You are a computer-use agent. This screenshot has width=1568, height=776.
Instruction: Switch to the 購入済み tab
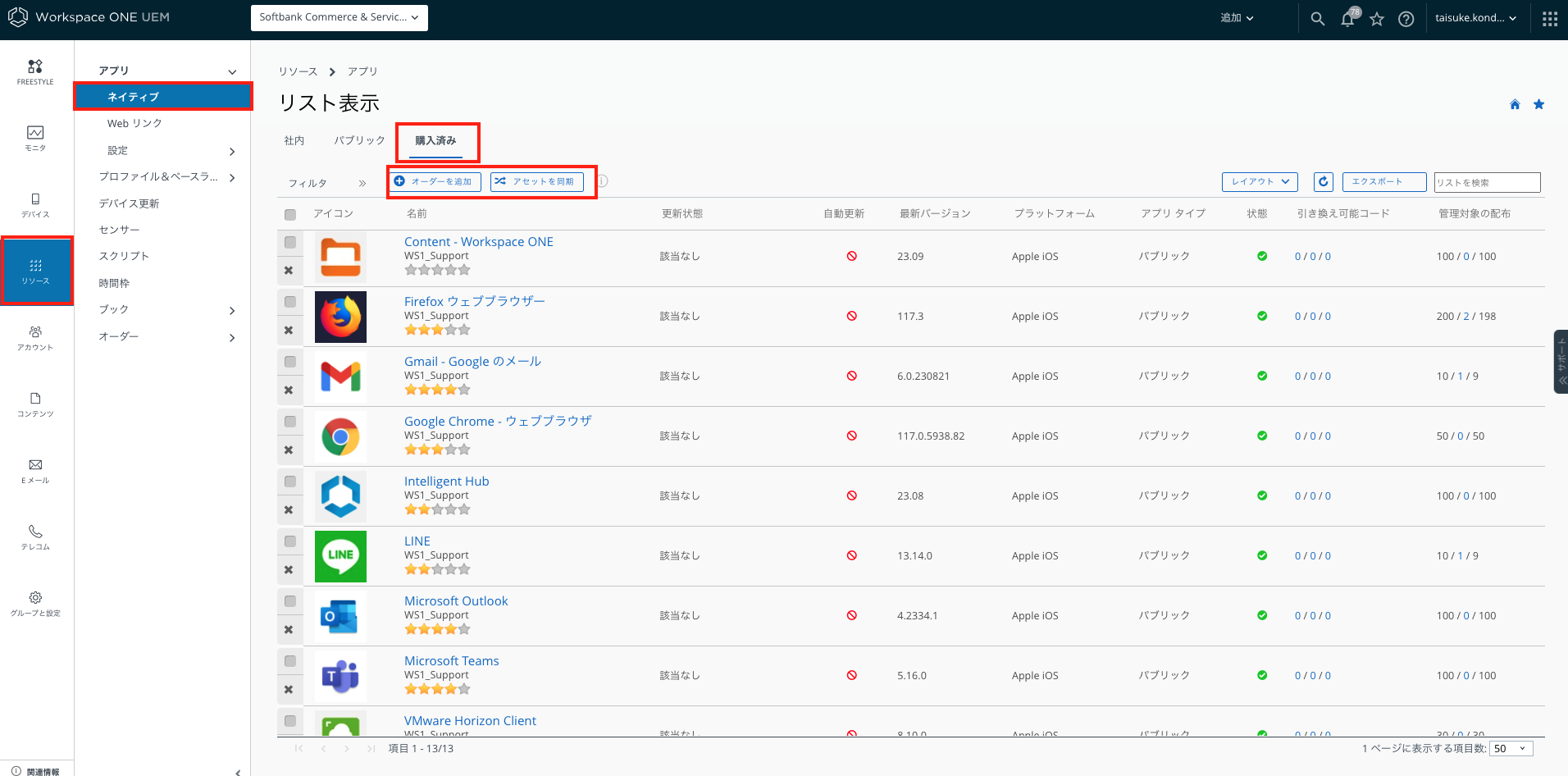[x=435, y=141]
